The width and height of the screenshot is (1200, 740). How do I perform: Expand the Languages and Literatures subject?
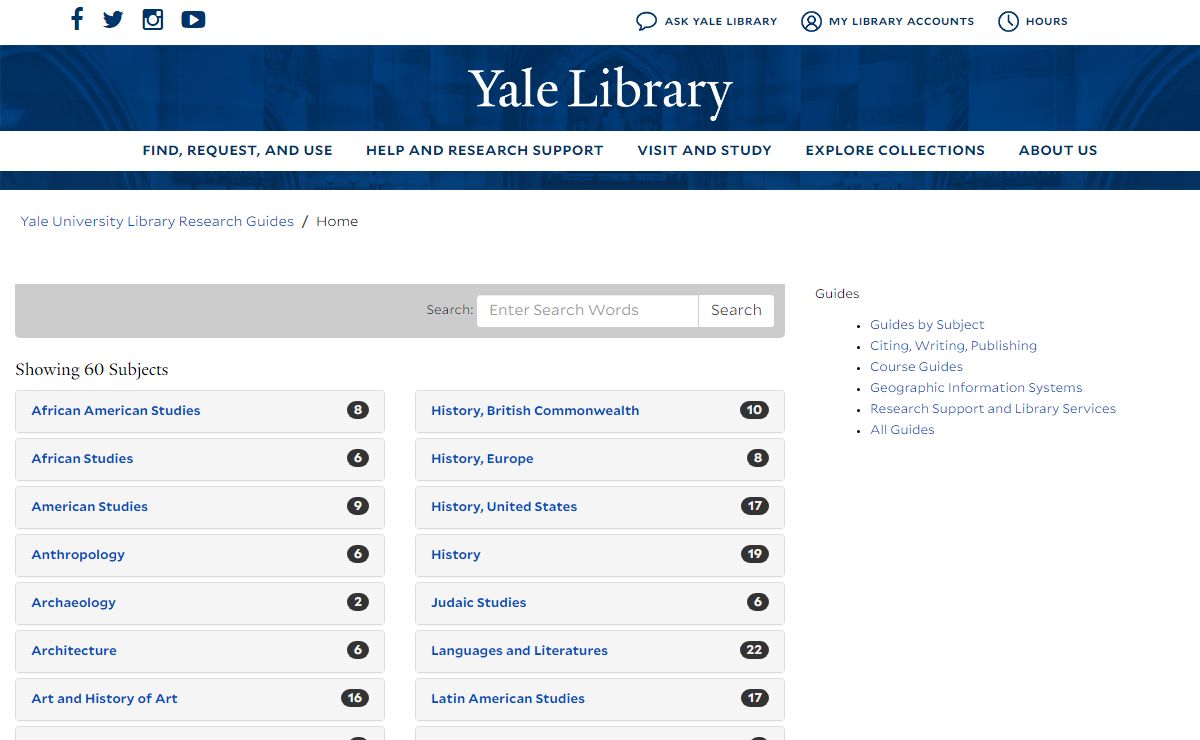[600, 651]
